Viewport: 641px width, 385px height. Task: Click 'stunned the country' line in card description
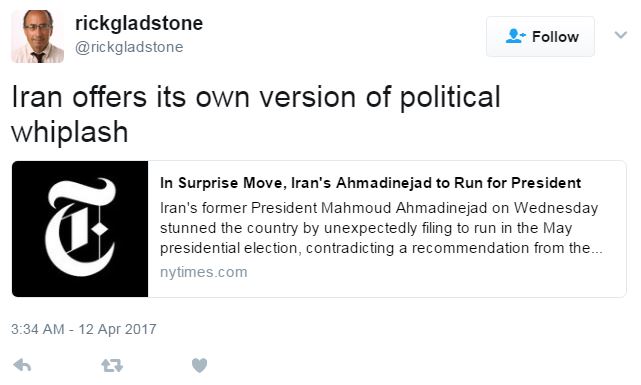[366, 228]
